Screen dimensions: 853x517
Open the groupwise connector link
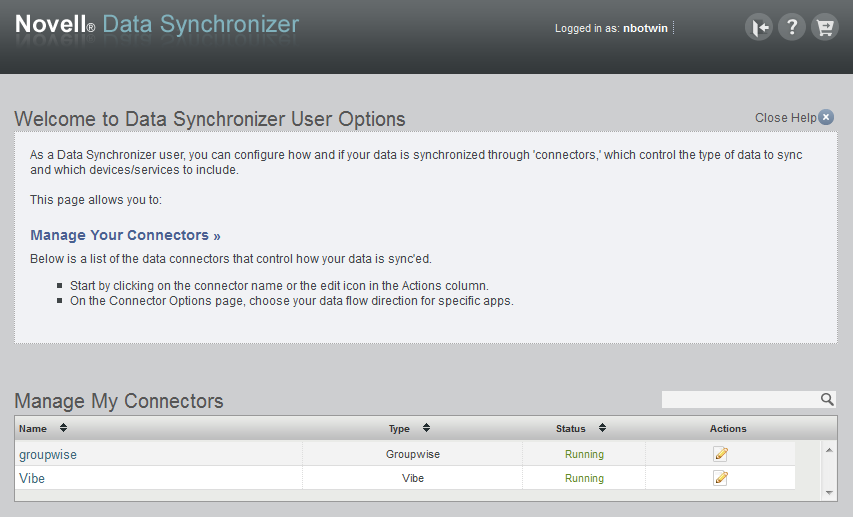(x=48, y=454)
